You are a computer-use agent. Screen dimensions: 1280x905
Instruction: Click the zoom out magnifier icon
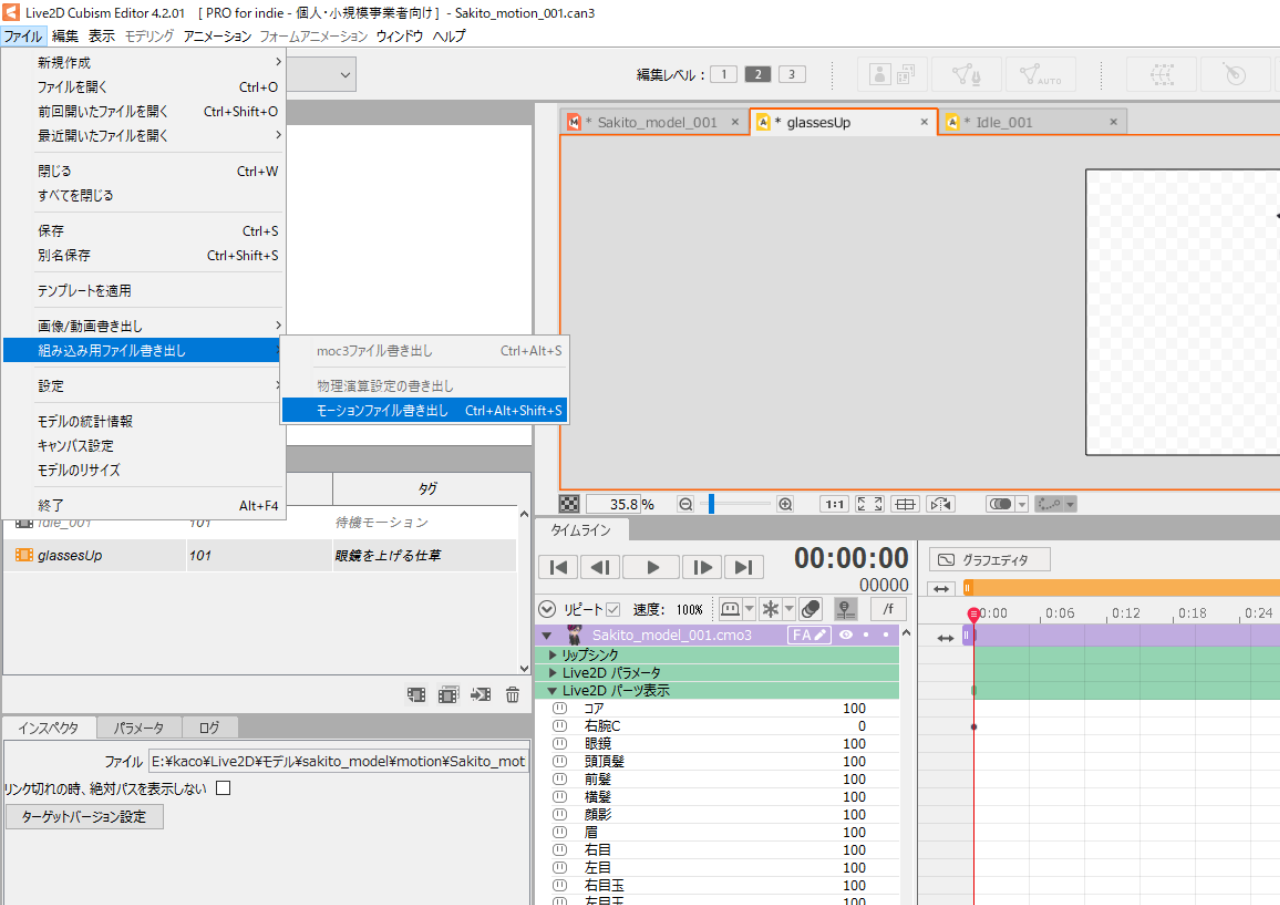pos(685,504)
